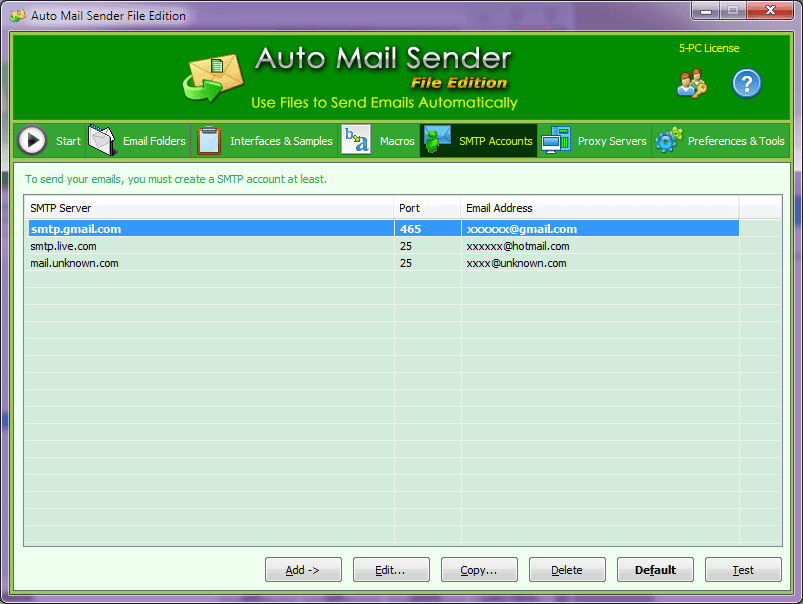Click the Start play icon
Image resolution: width=803 pixels, height=604 pixels.
coord(32,140)
